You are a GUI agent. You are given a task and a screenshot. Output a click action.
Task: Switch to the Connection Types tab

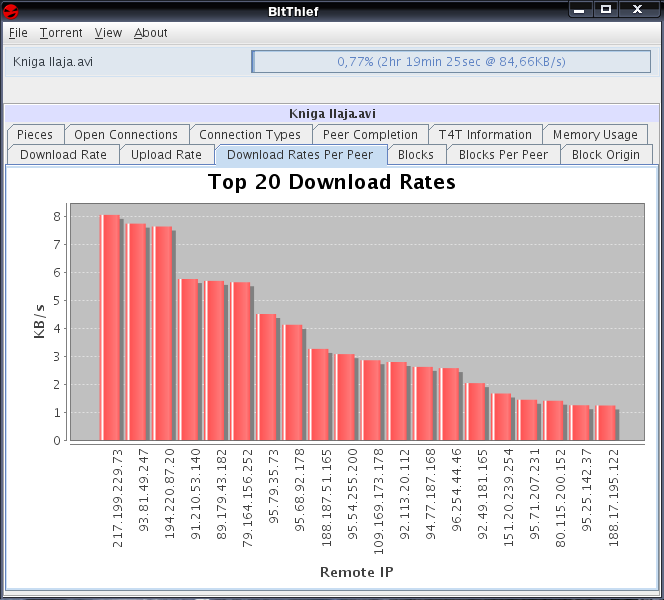[x=250, y=135]
